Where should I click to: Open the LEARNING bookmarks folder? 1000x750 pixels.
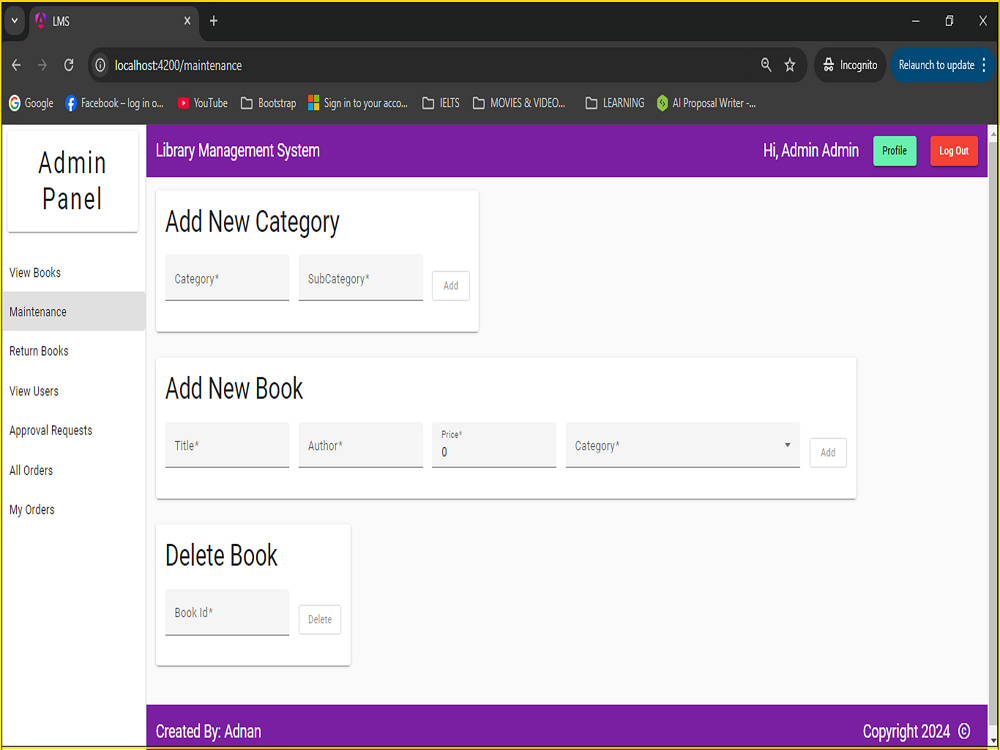615,103
